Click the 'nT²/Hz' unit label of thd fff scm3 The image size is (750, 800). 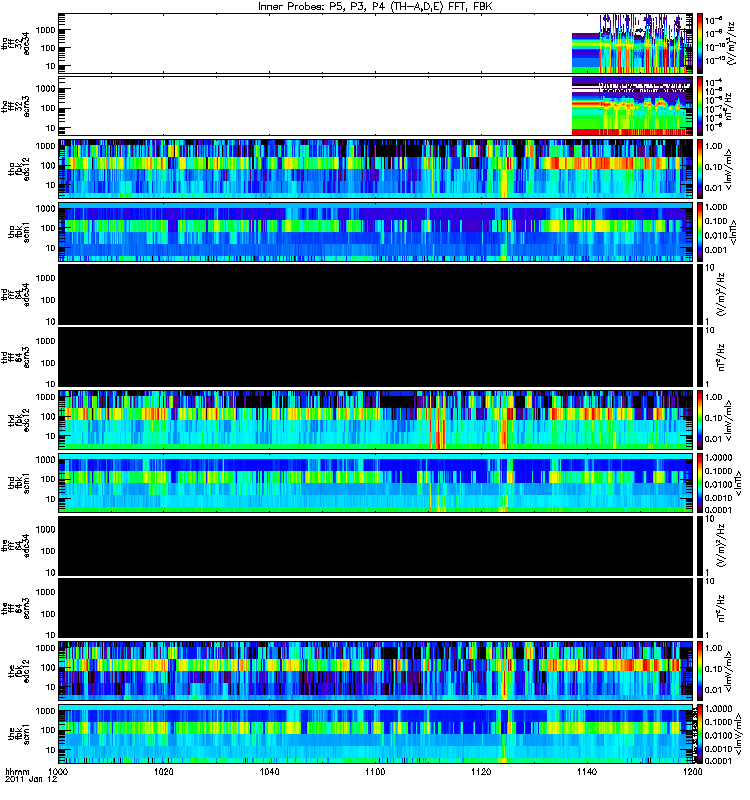point(720,357)
